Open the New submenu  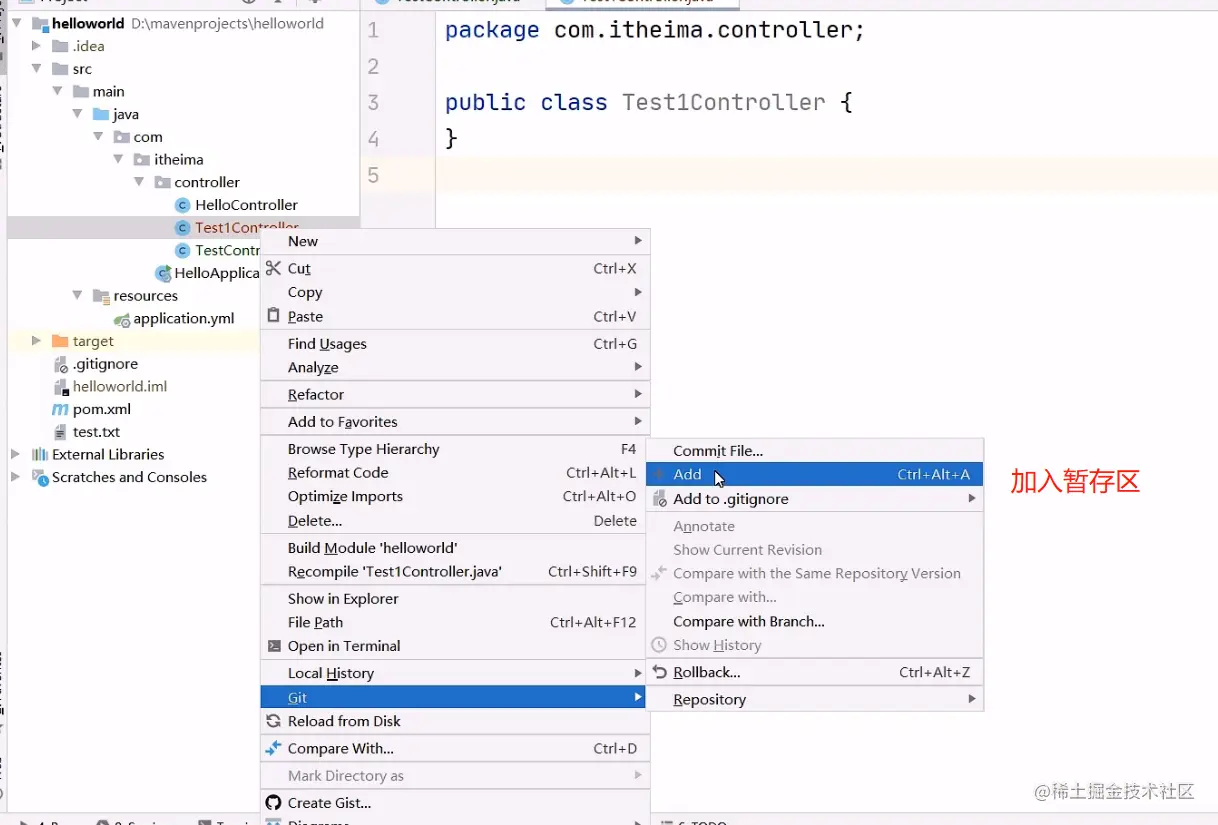pos(455,241)
